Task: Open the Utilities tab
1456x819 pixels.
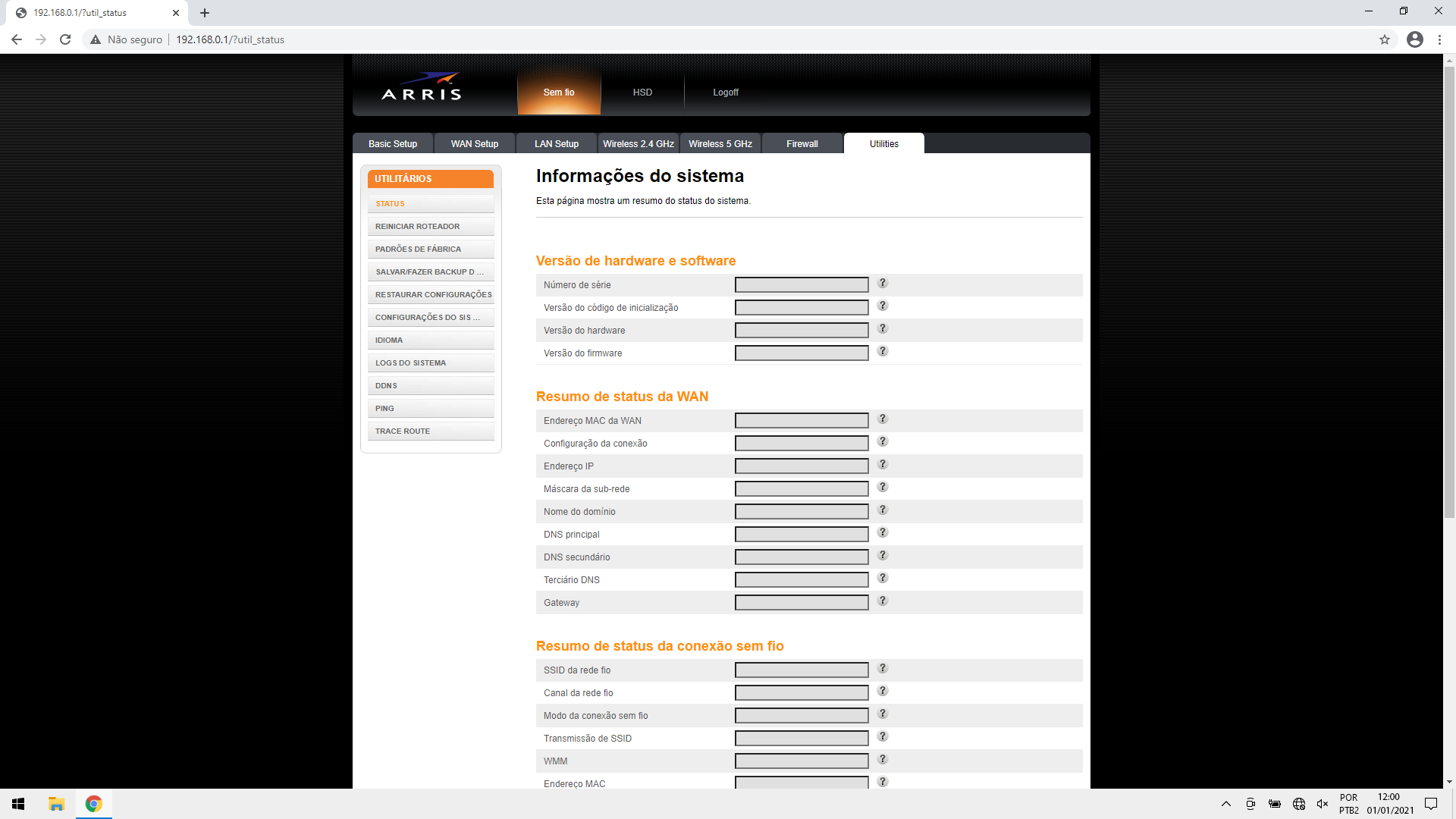Action: pos(884,143)
